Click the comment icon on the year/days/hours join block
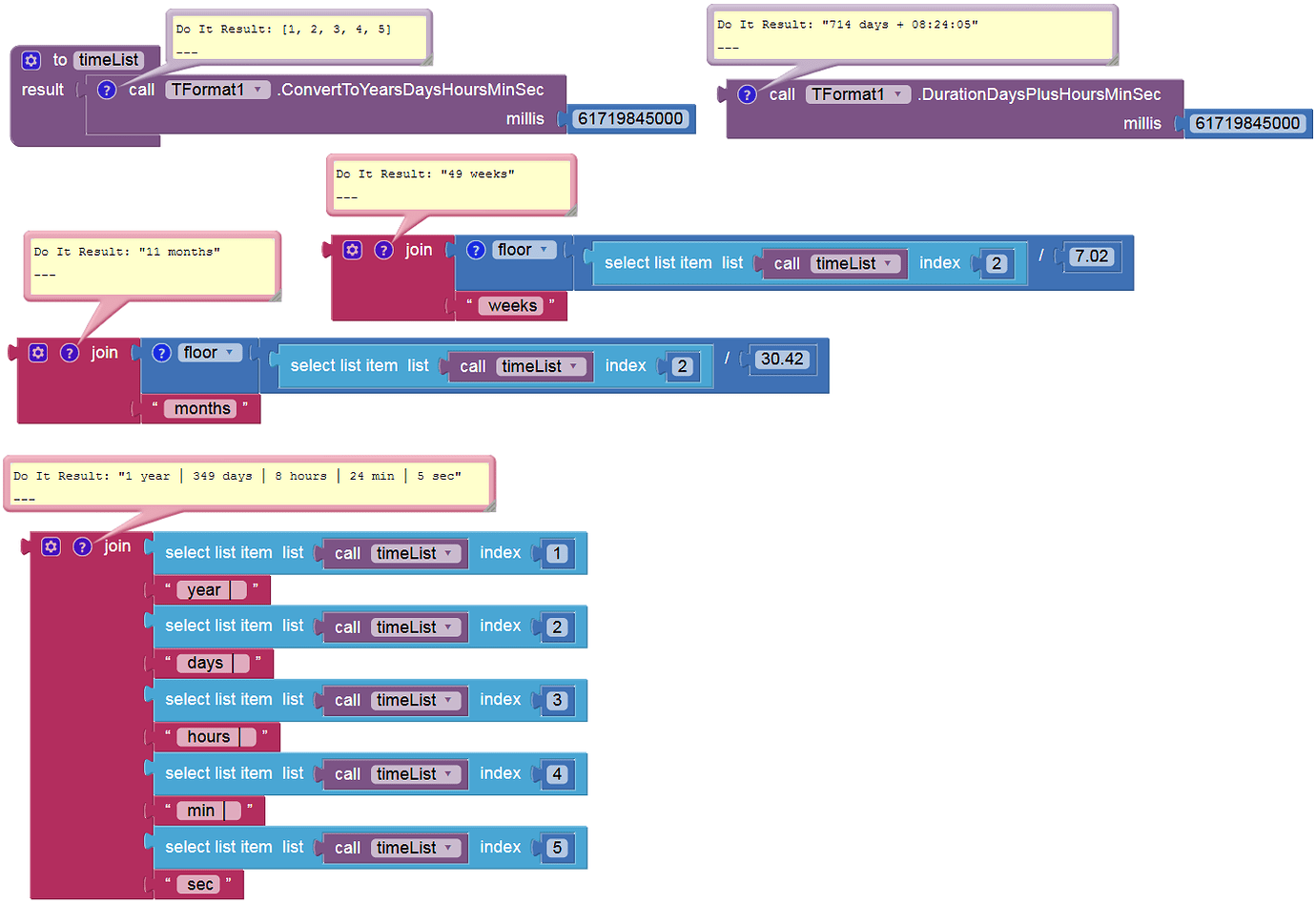The width and height of the screenshot is (1316, 904). point(83,546)
